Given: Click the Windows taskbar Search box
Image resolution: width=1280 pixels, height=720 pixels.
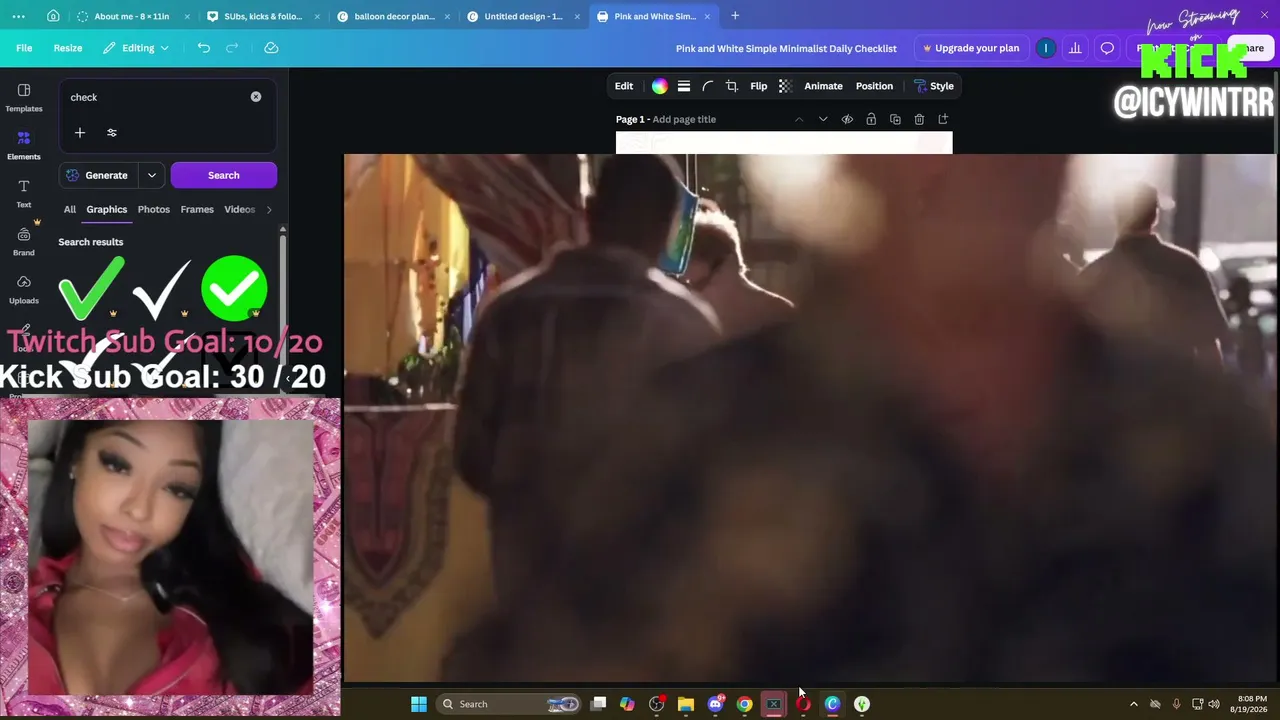Looking at the screenshot, I should point(510,704).
